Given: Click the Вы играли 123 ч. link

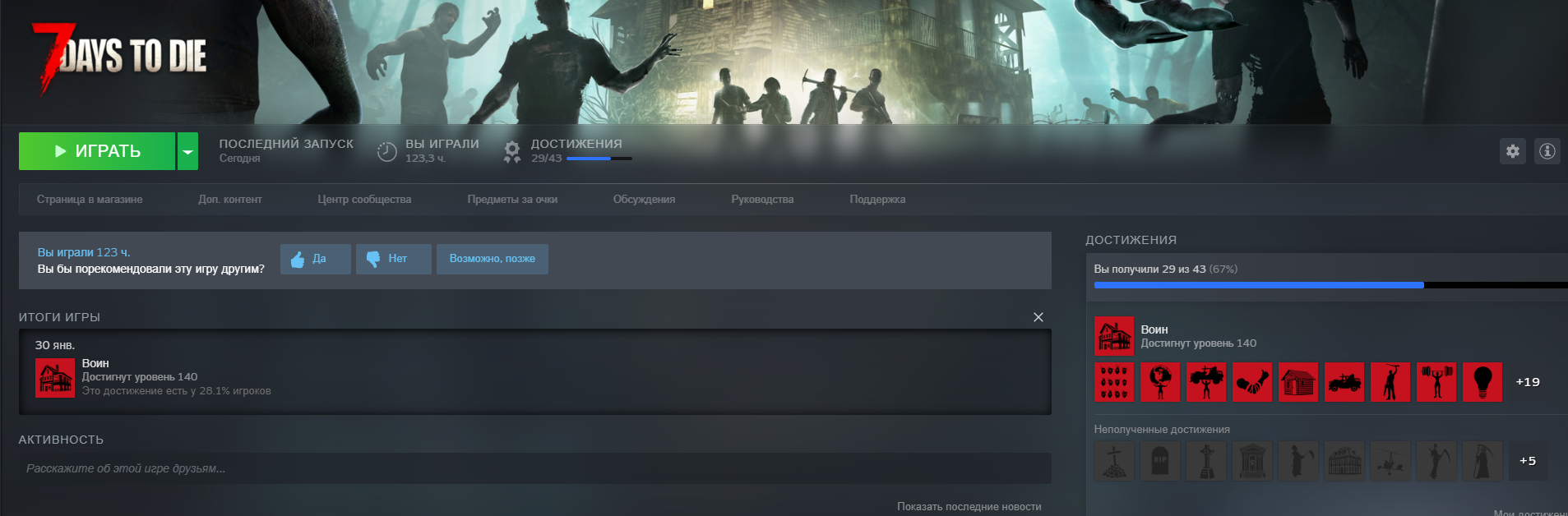Looking at the screenshot, I should (x=84, y=252).
